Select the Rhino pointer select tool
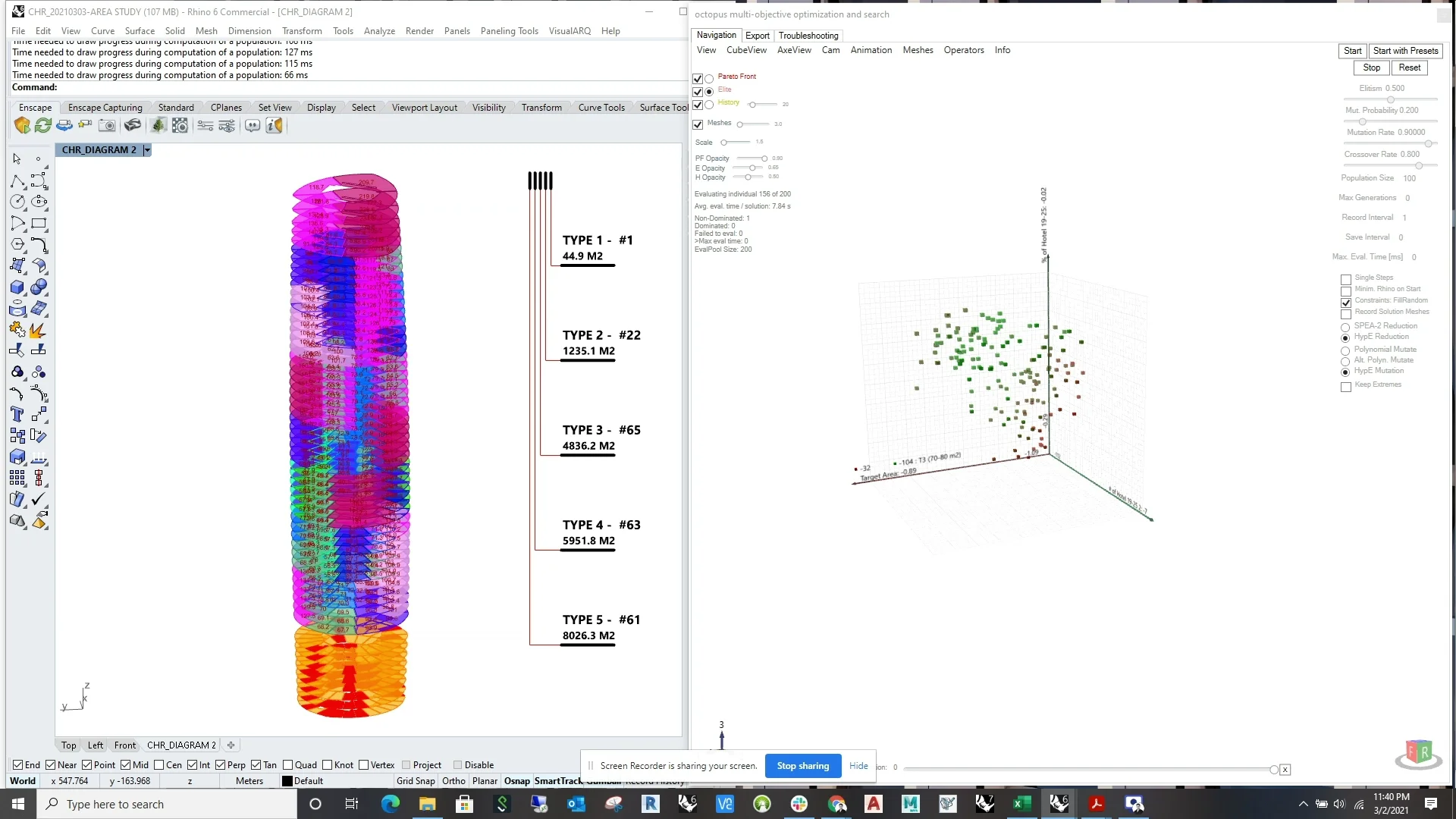 click(x=17, y=158)
